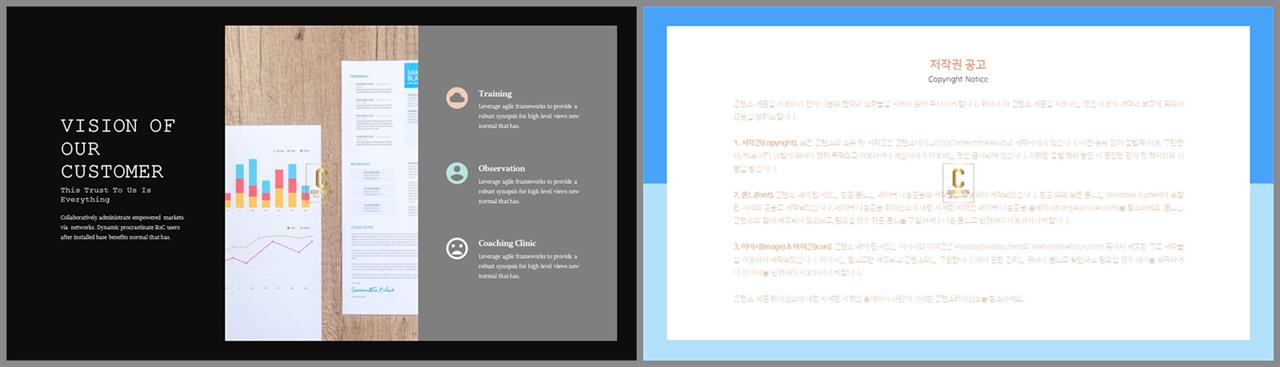The image size is (1280, 367).
Task: Click the VISION OF OUR CUSTOMER title
Action: tap(118, 148)
